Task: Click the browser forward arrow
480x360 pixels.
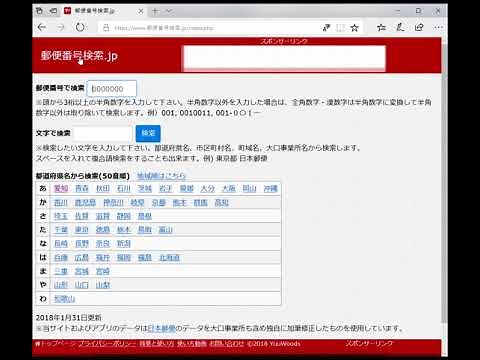Action: tap(61, 27)
